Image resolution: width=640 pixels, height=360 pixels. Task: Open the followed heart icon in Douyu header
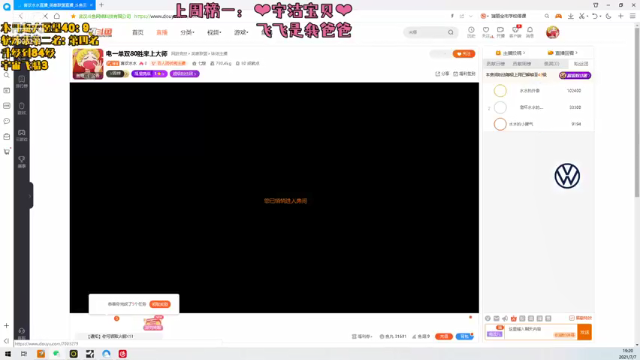(486, 31)
